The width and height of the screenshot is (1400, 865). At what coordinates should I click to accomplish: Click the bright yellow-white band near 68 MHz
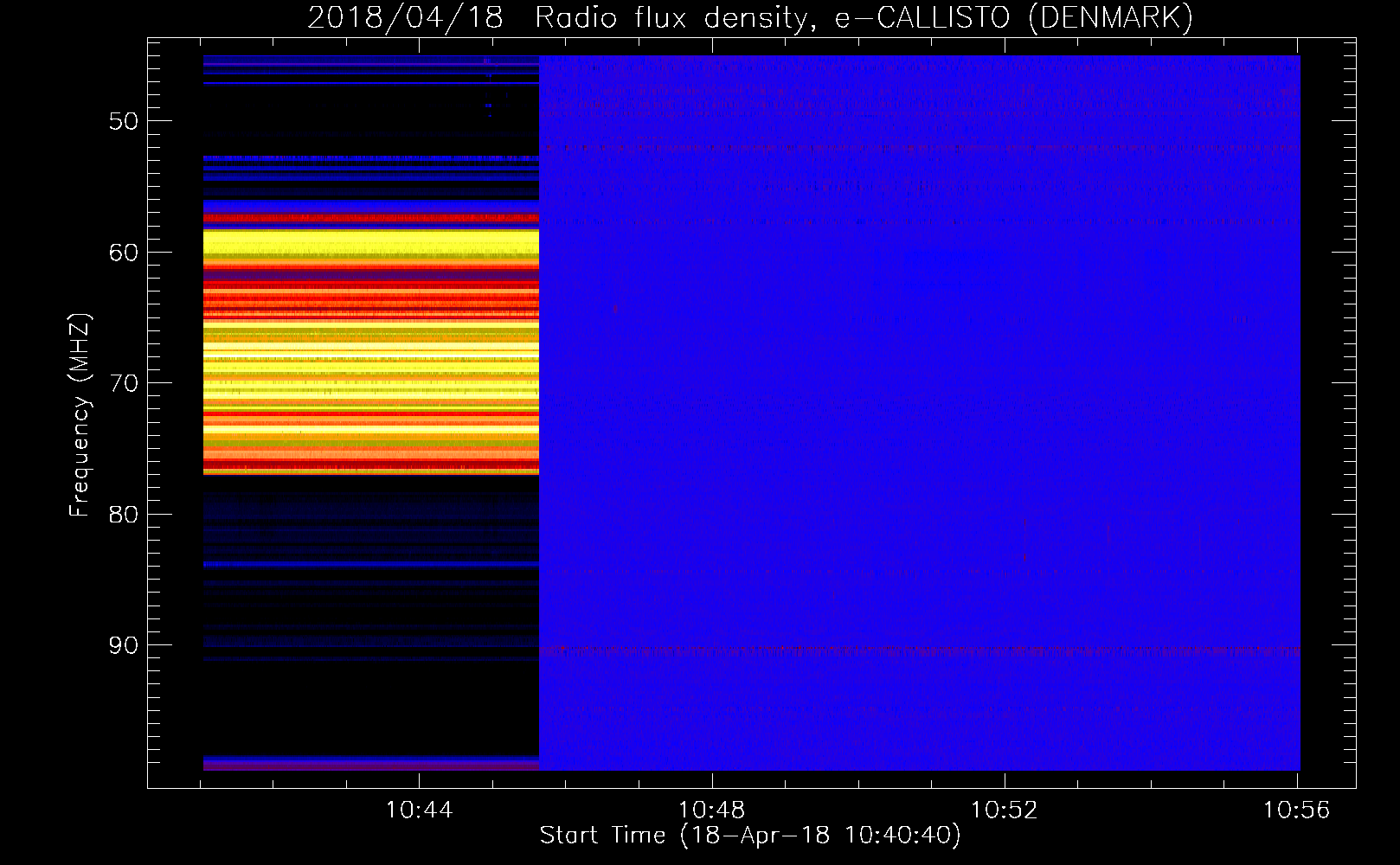[x=370, y=351]
